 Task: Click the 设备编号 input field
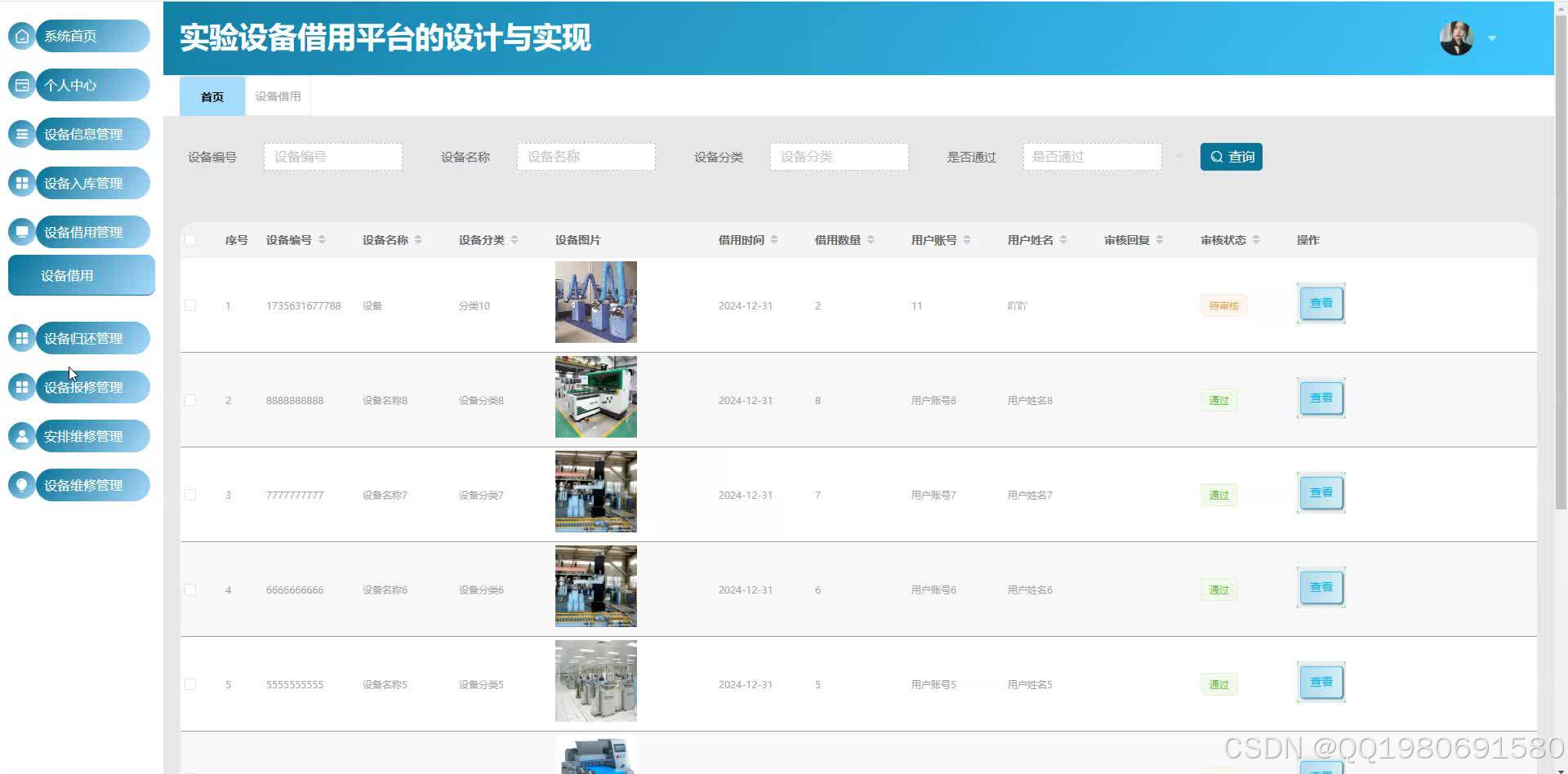332,156
